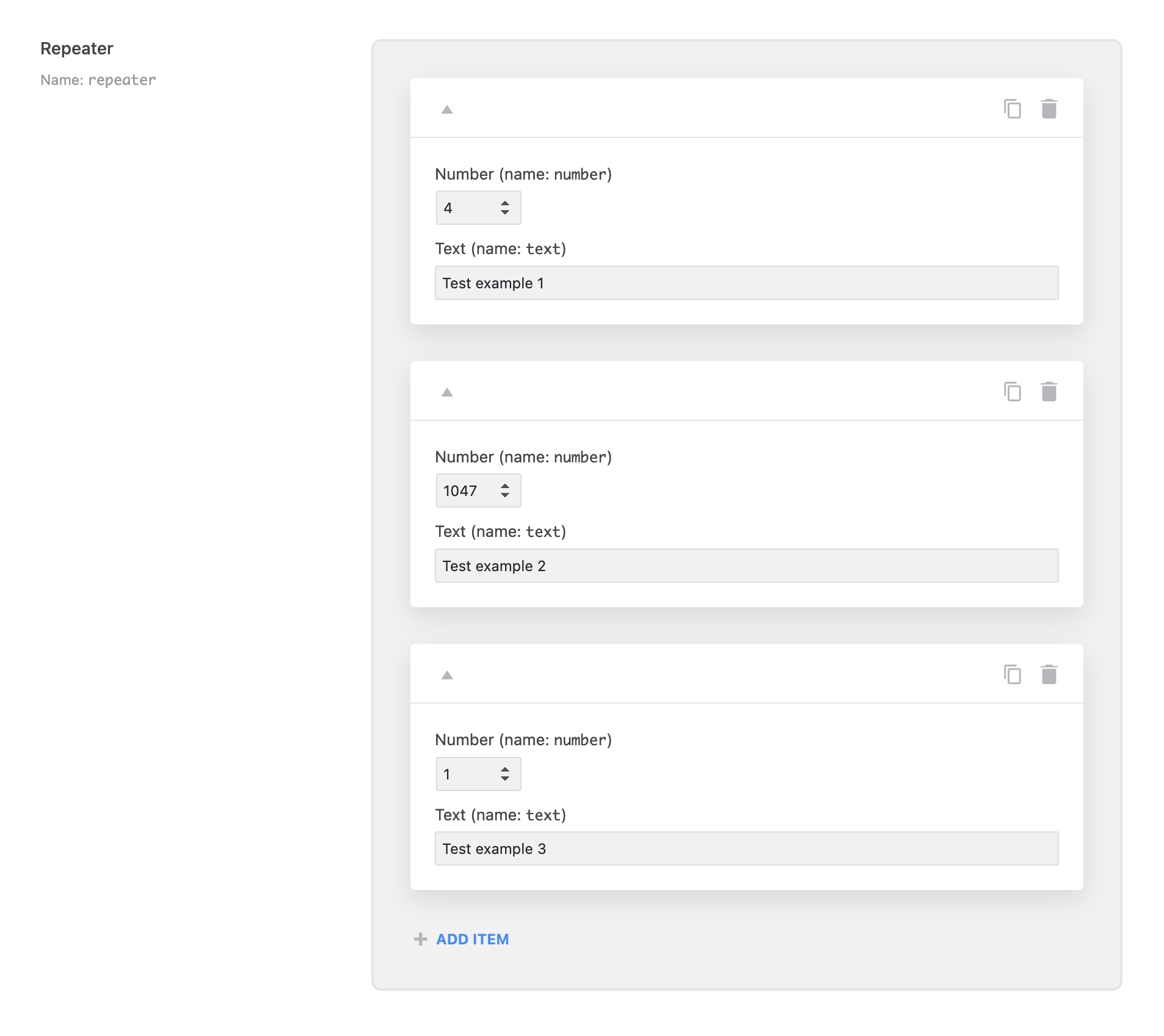1164x1036 pixels.
Task: Duplicate the third repeater item
Action: (x=1013, y=674)
